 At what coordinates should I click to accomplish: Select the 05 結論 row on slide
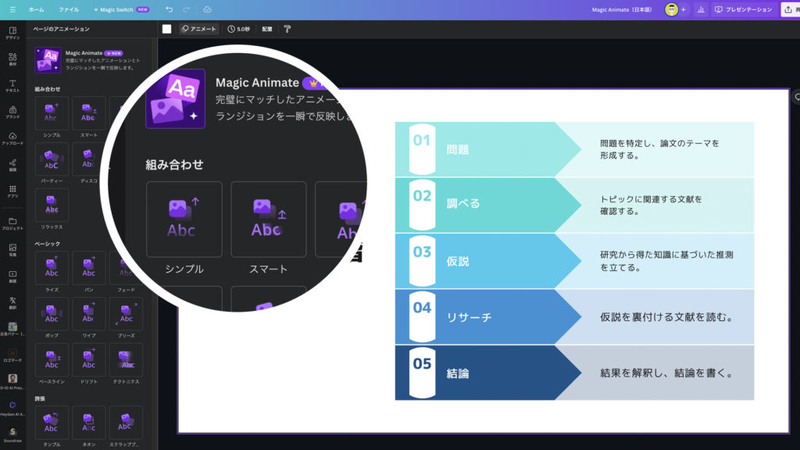tap(574, 373)
